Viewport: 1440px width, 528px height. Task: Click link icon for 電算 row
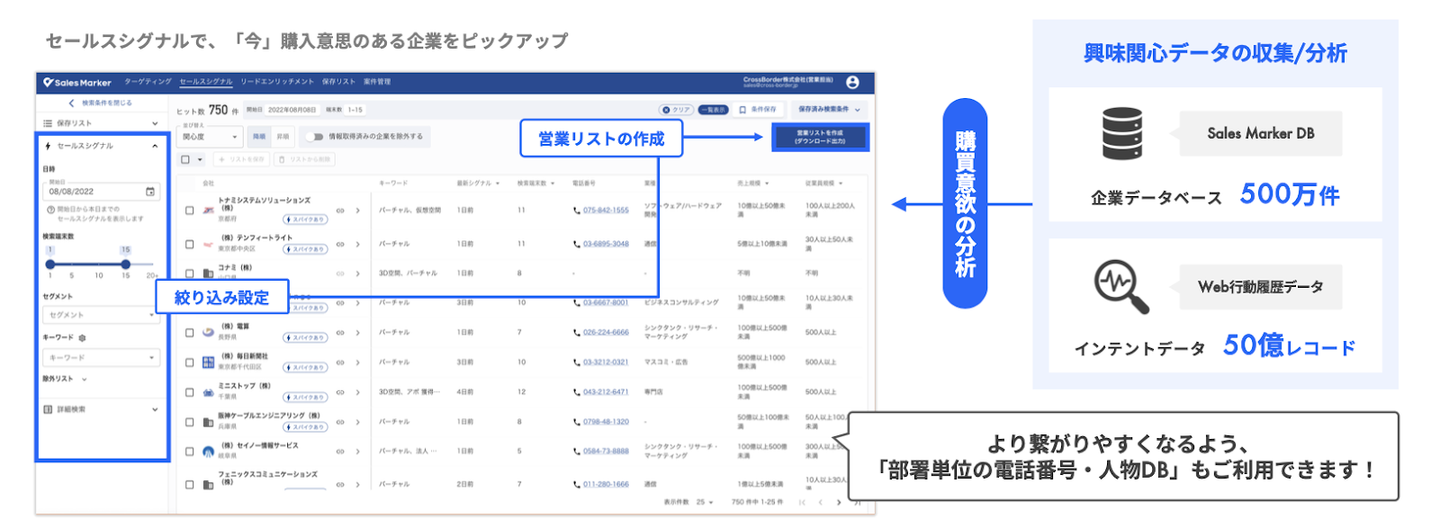point(340,332)
